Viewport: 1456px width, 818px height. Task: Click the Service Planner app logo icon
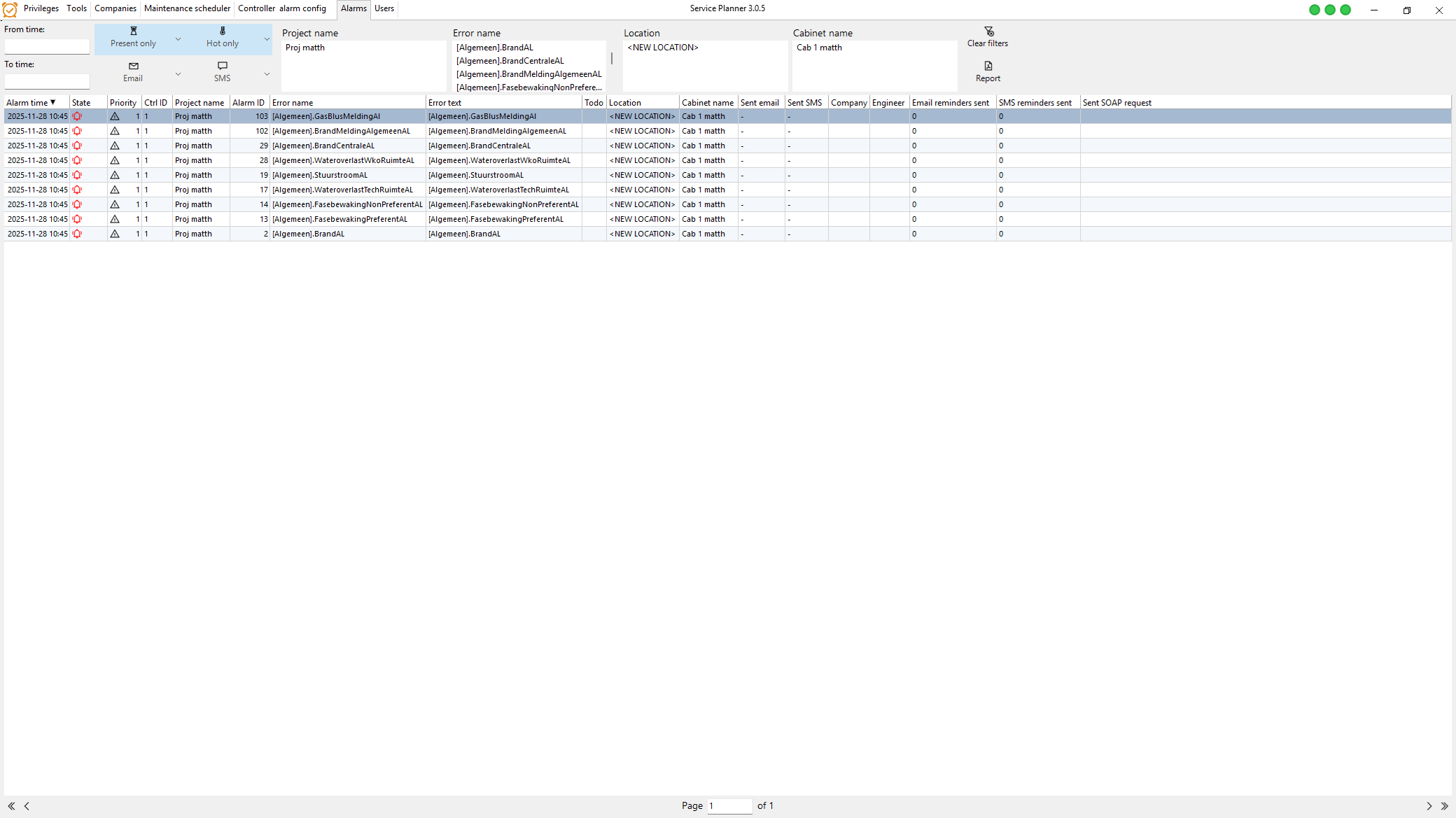click(x=10, y=9)
